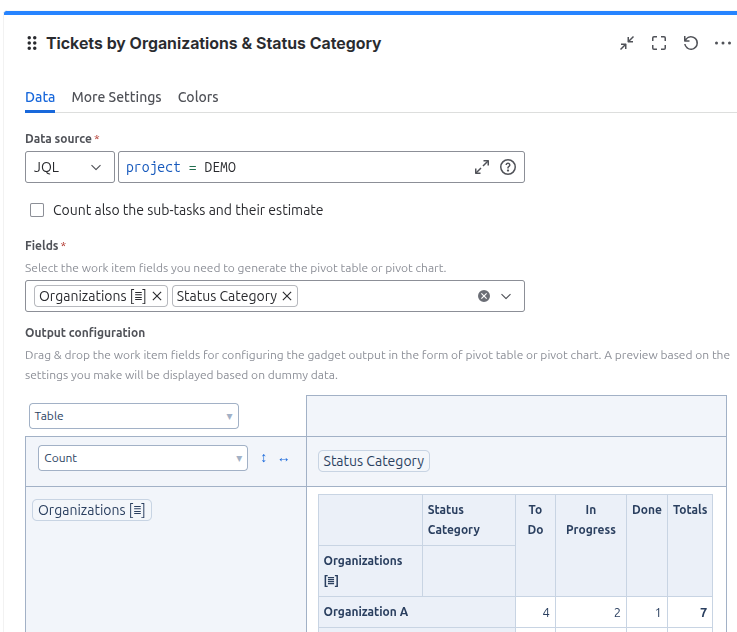Open the JQL data source dropdown
This screenshot has height=632, width=737.
point(68,168)
